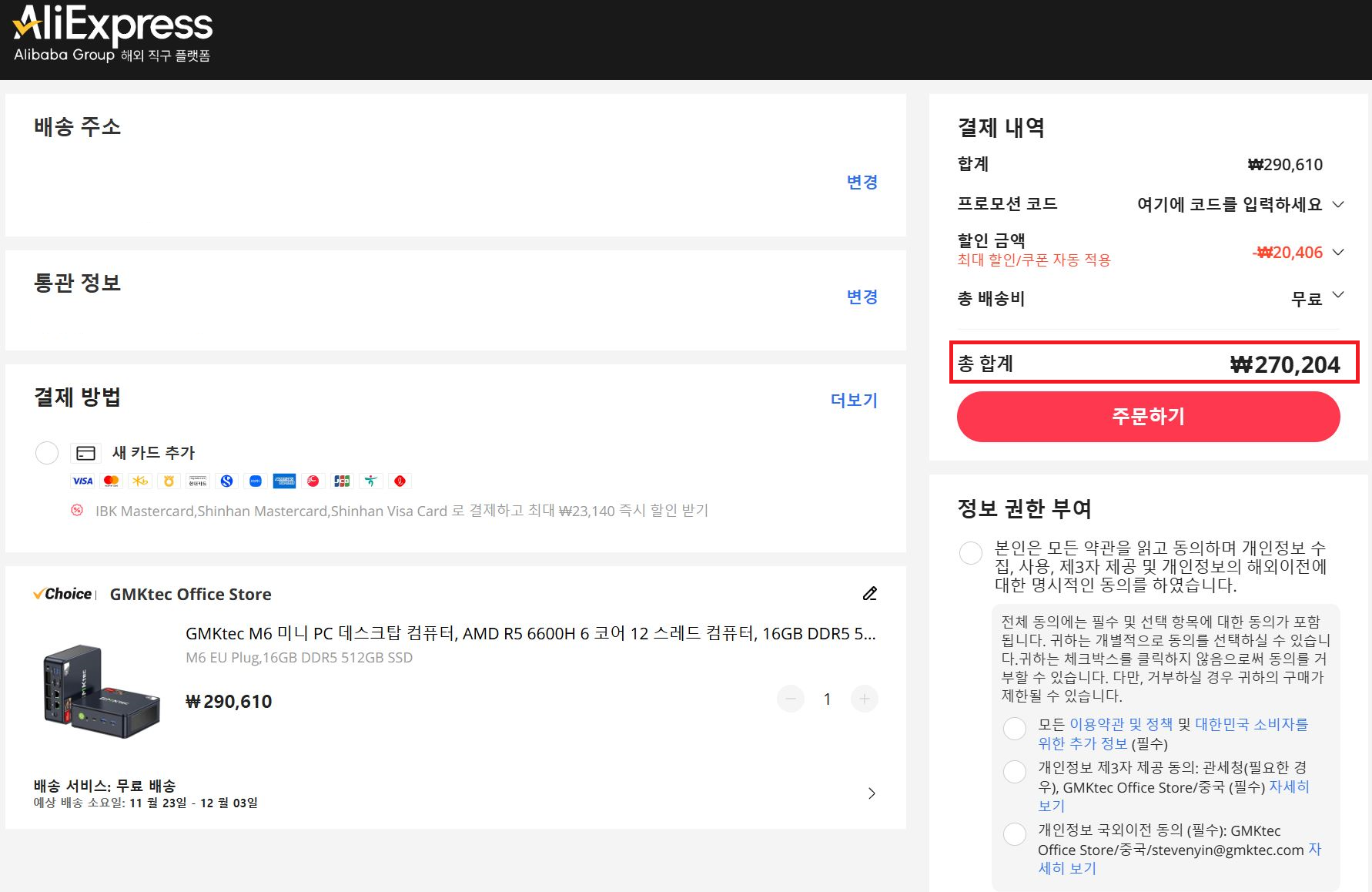1372x892 pixels.
Task: Open the 이용약관 및 정책 link
Action: (x=1120, y=724)
